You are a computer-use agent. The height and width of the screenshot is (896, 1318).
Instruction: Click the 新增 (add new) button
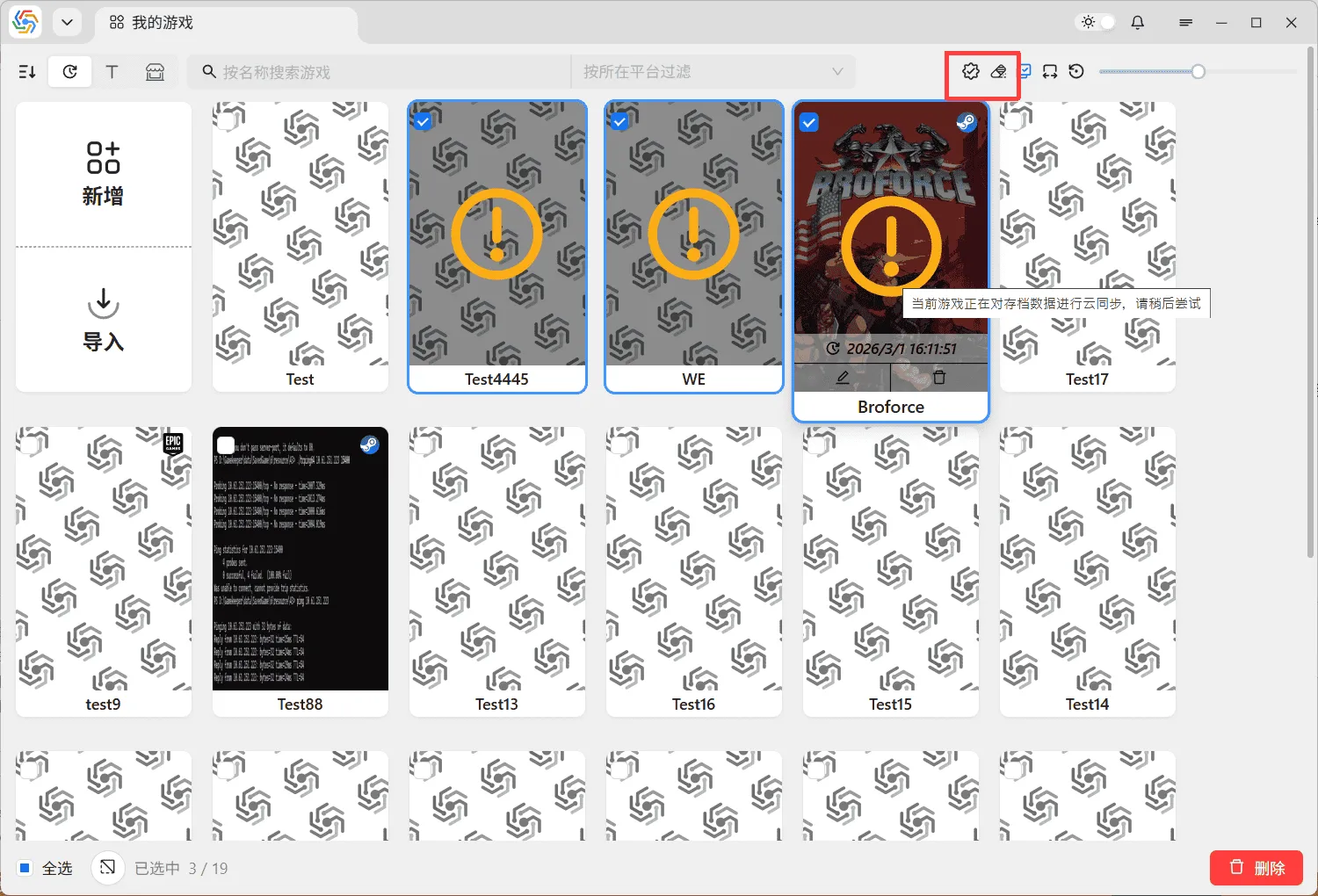coord(103,172)
